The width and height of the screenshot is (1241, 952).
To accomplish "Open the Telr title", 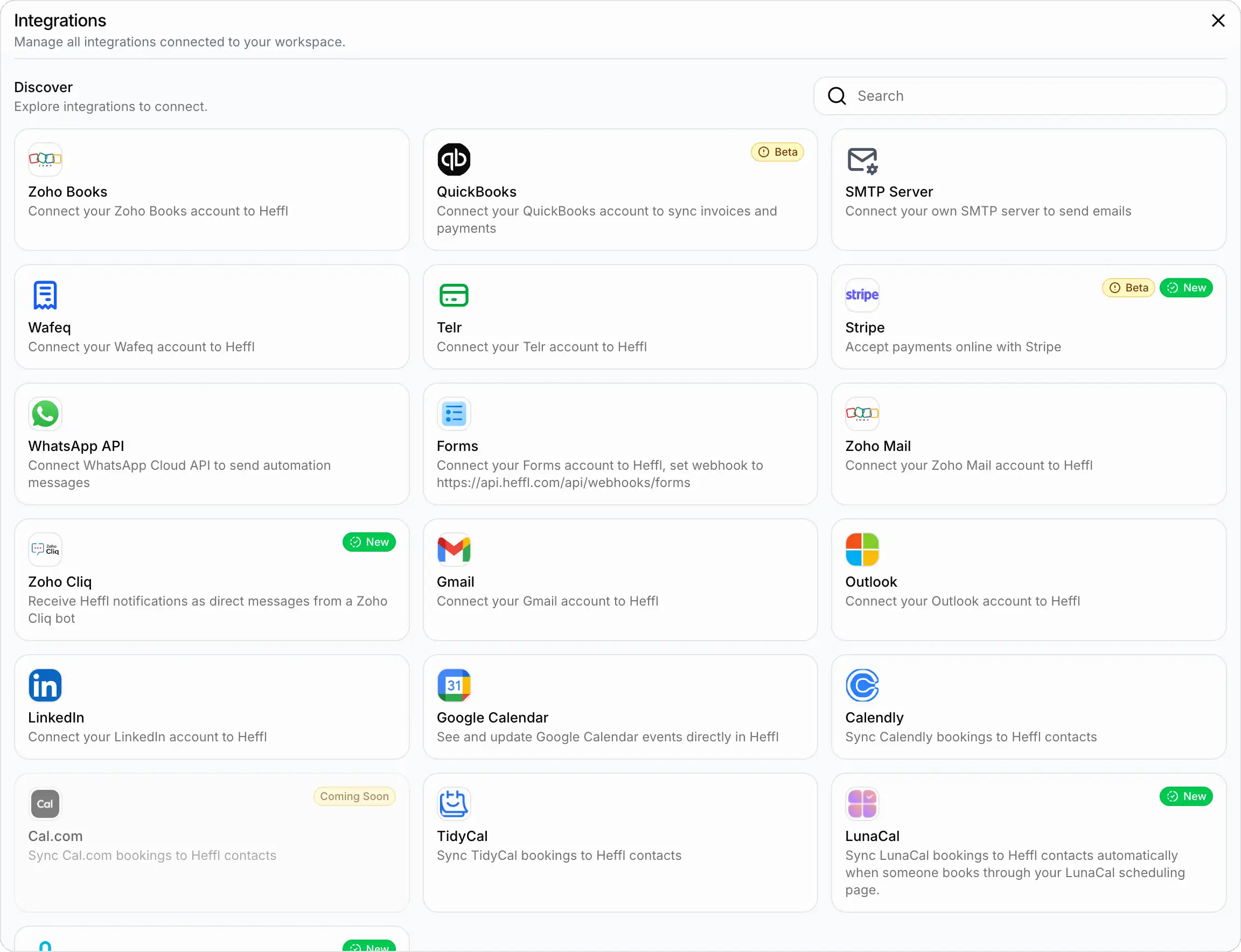I will [x=449, y=328].
